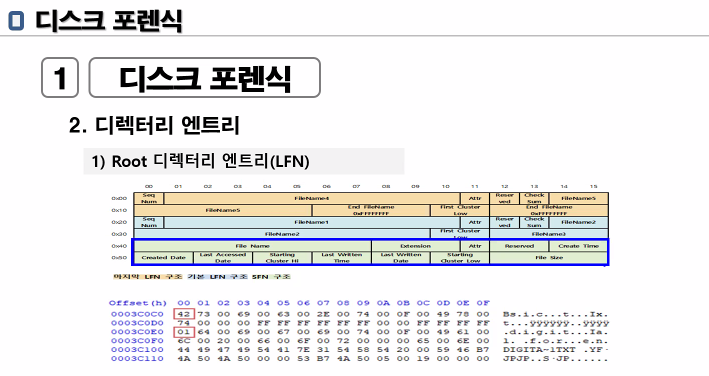Image resolution: width=709 pixels, height=376 pixels.
Task: Select the FileName1 cell in the diagram
Action: point(312,222)
